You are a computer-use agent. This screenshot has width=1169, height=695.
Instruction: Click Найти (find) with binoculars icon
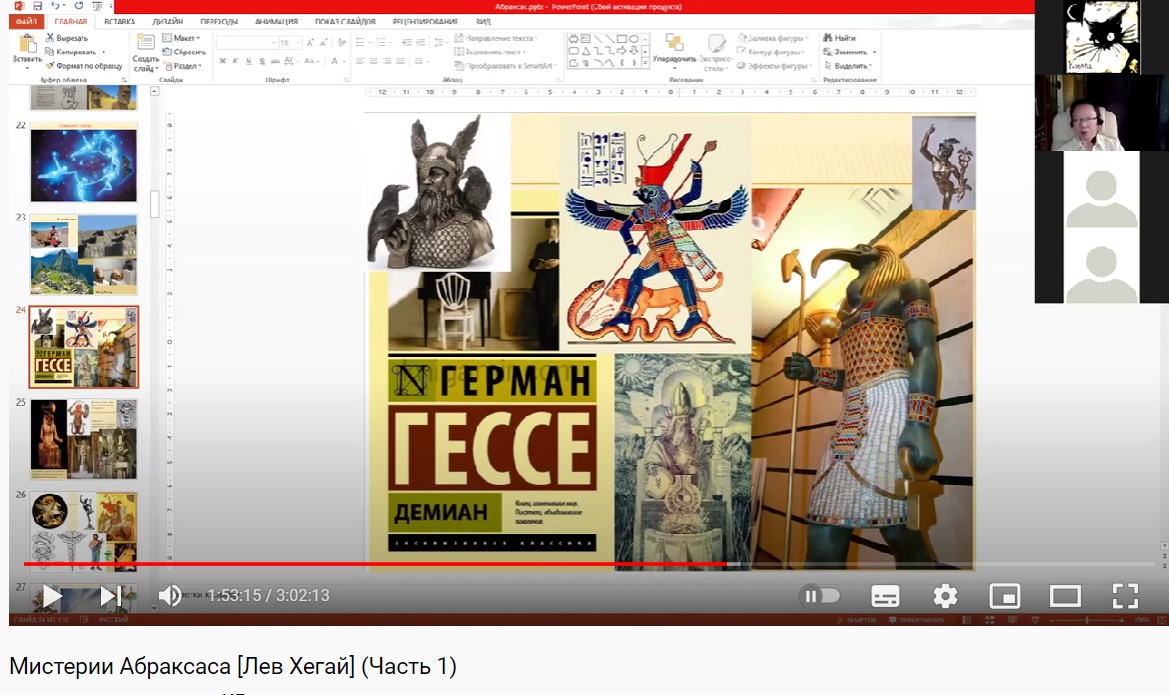(839, 38)
